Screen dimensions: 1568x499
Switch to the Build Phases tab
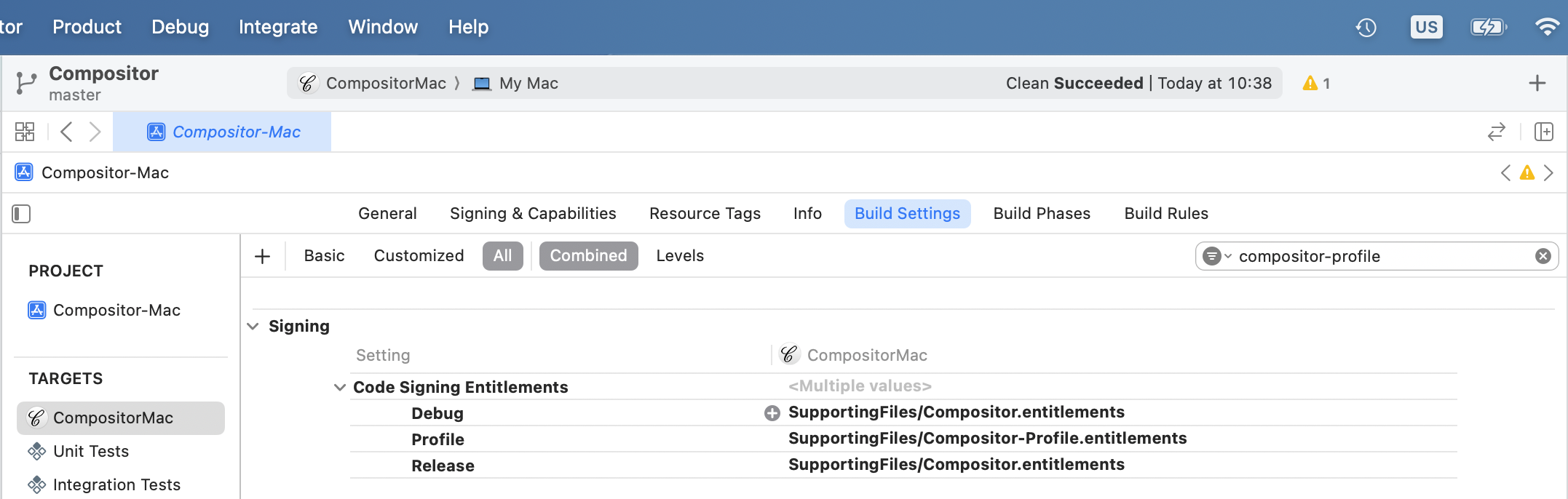(1042, 214)
